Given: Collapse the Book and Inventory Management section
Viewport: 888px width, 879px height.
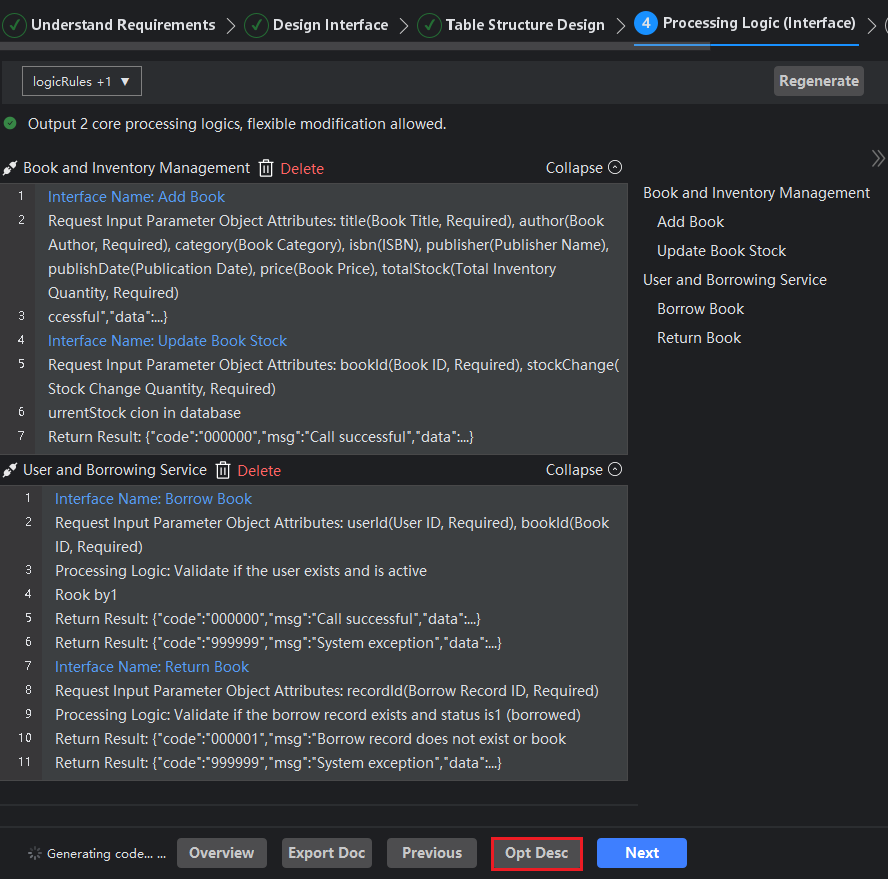Looking at the screenshot, I should pyautogui.click(x=583, y=168).
